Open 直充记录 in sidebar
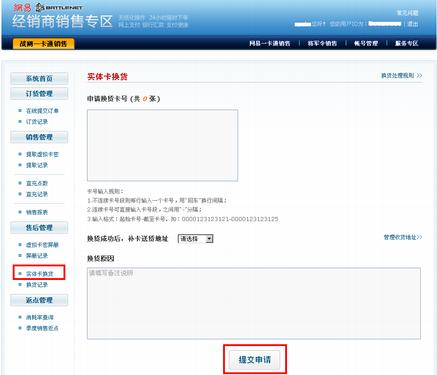This screenshot has width=437, height=375. pyautogui.click(x=37, y=194)
